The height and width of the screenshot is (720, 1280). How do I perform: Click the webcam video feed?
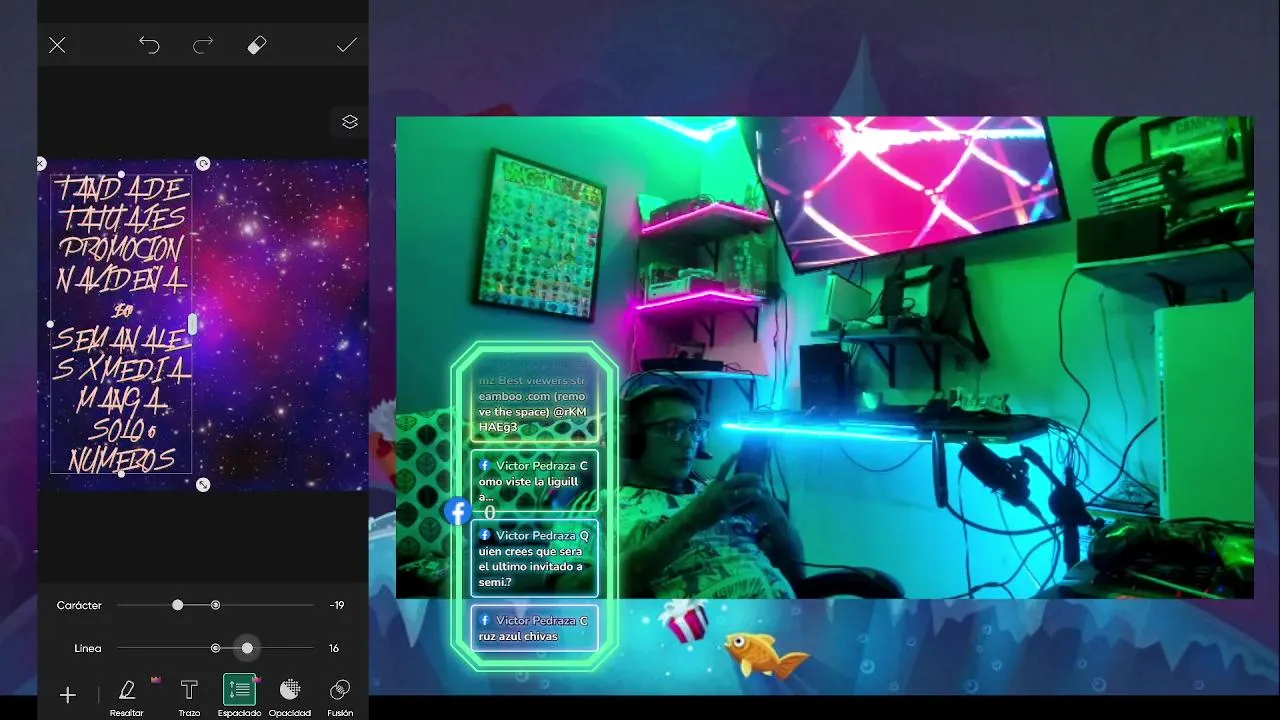pyautogui.click(x=824, y=357)
